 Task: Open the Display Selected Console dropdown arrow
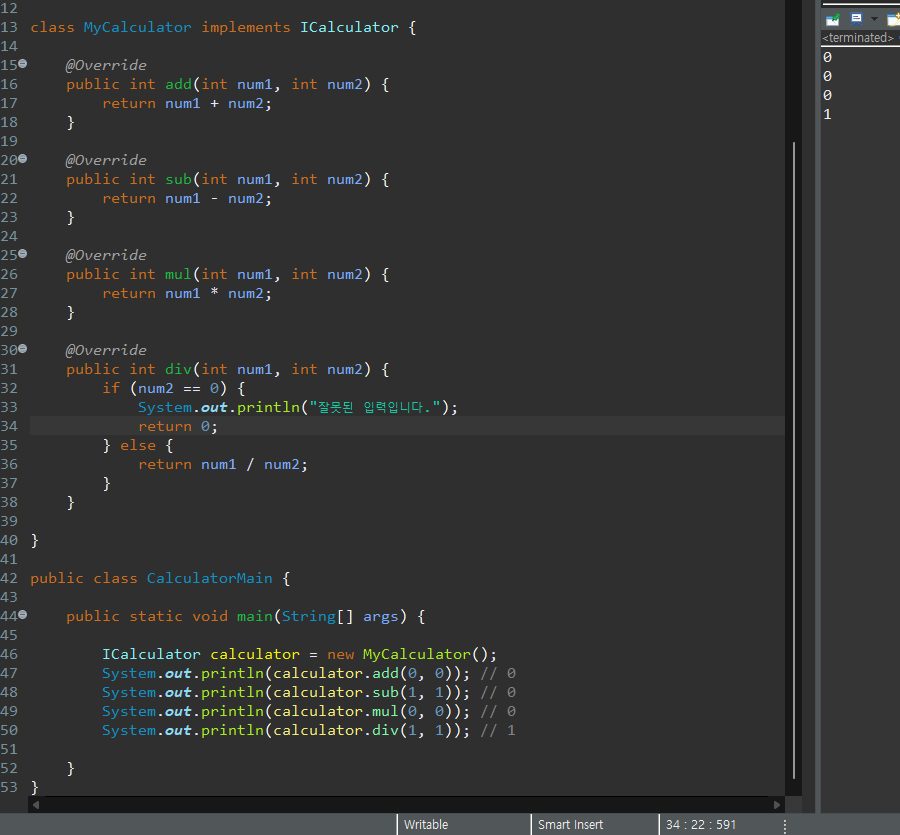874,19
